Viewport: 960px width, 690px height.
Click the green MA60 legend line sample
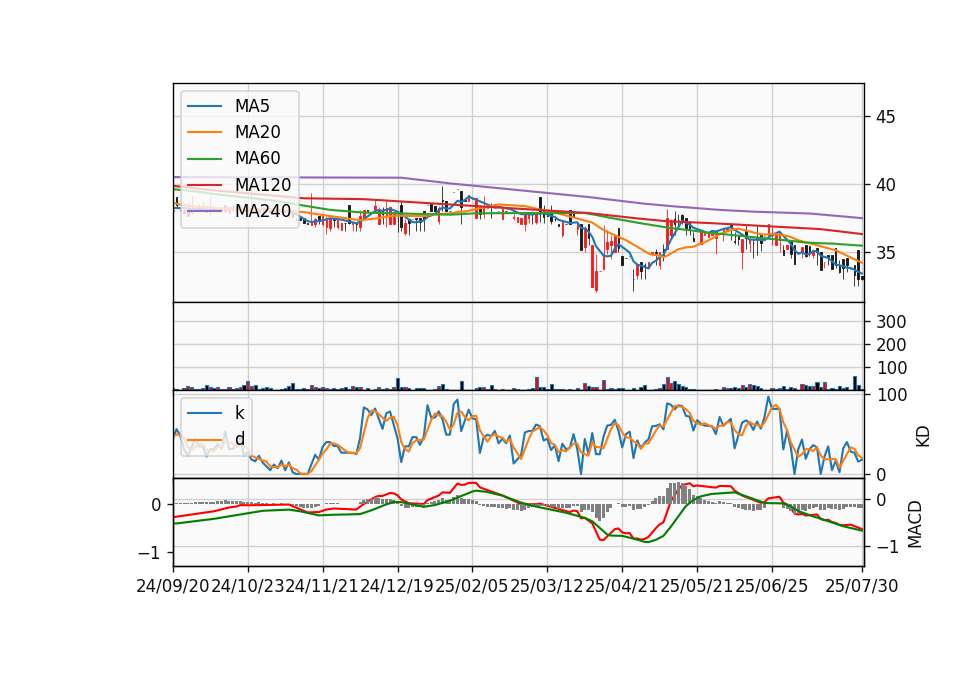(204, 159)
